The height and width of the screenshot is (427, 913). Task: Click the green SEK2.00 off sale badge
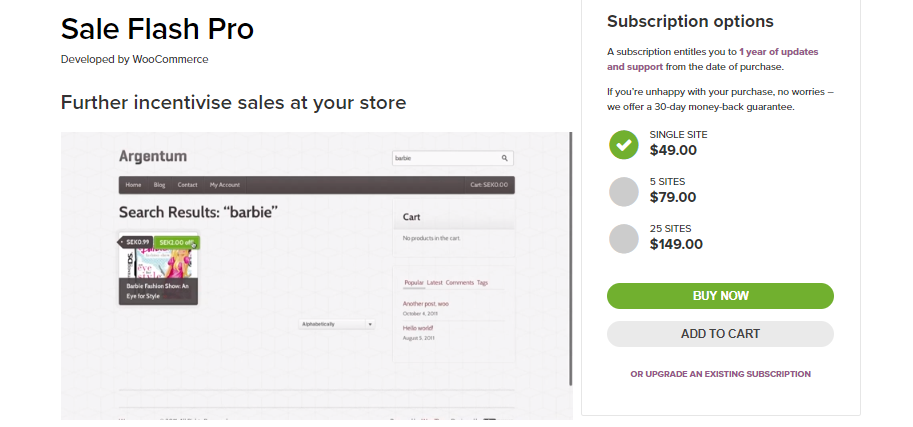click(176, 242)
